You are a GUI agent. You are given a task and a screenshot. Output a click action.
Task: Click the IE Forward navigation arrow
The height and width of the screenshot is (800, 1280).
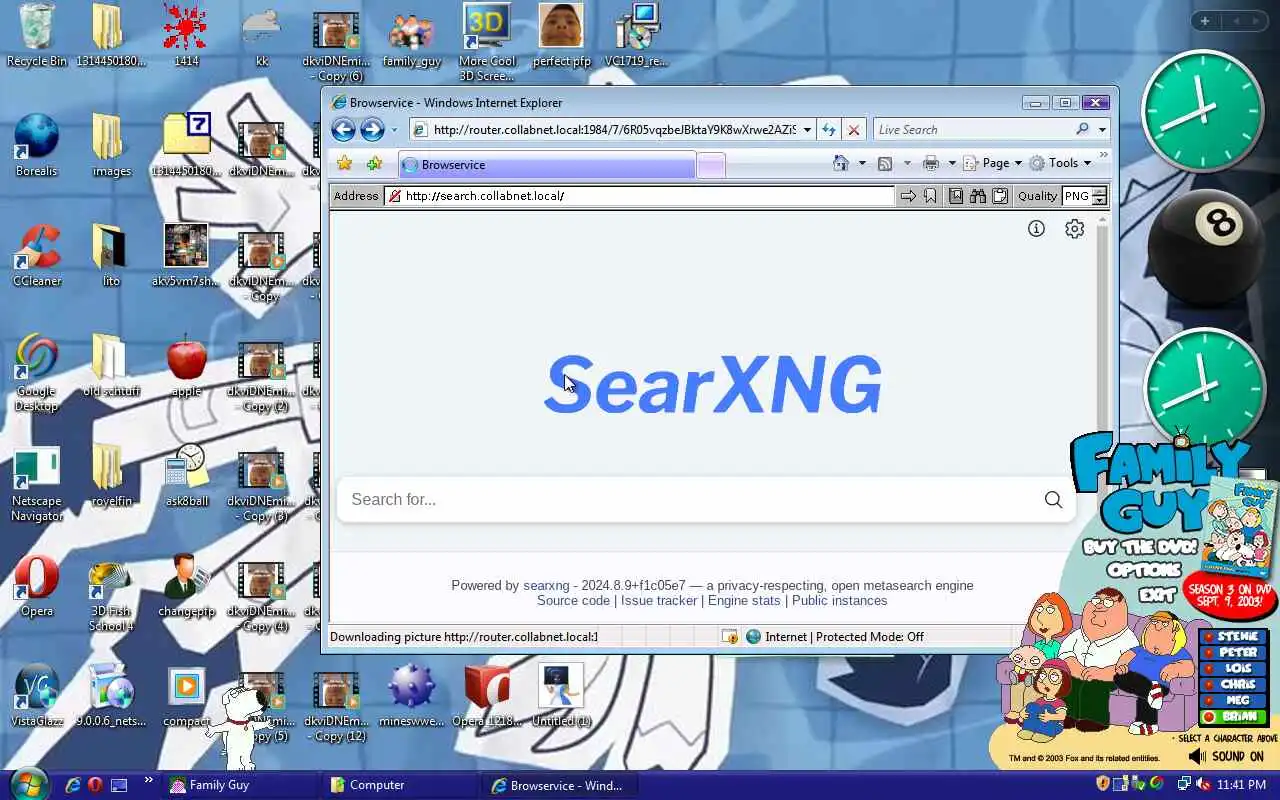click(372, 129)
